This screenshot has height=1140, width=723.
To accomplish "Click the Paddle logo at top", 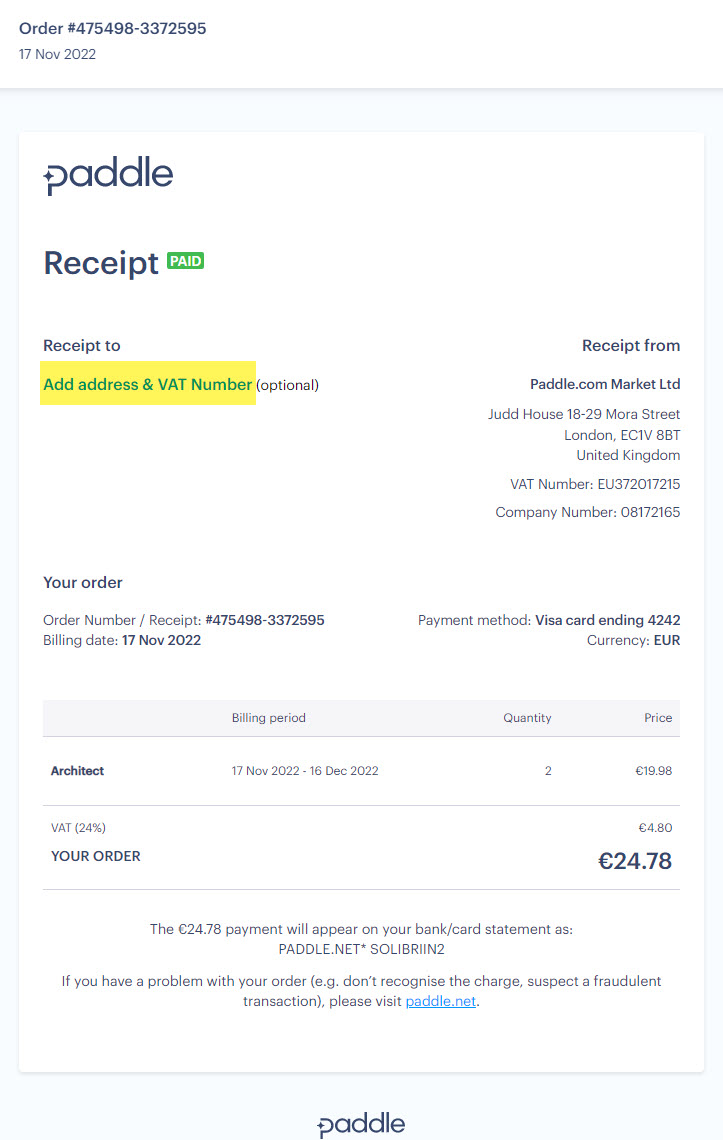I will click(x=108, y=176).
